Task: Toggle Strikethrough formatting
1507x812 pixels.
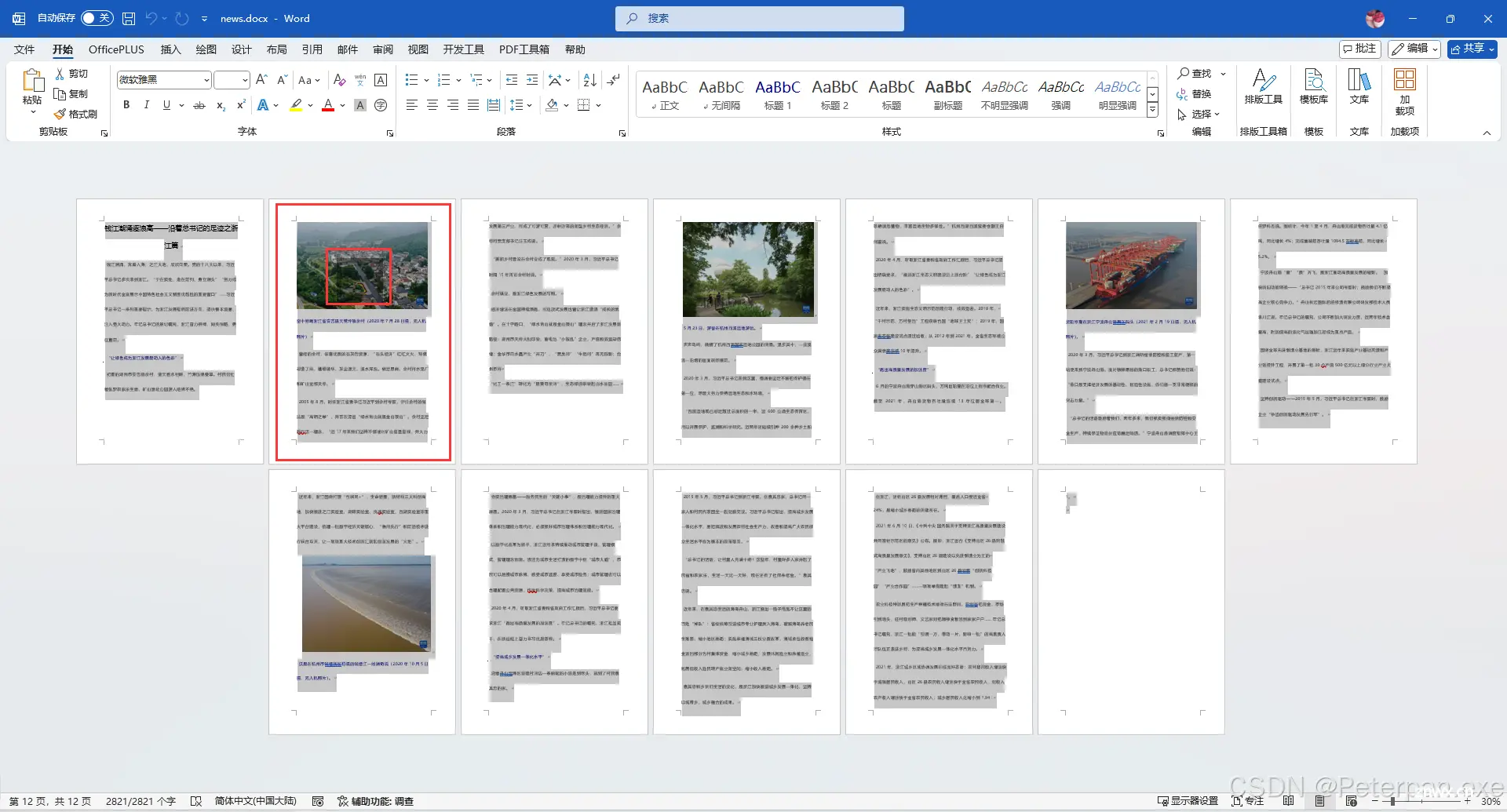Action: (x=199, y=105)
